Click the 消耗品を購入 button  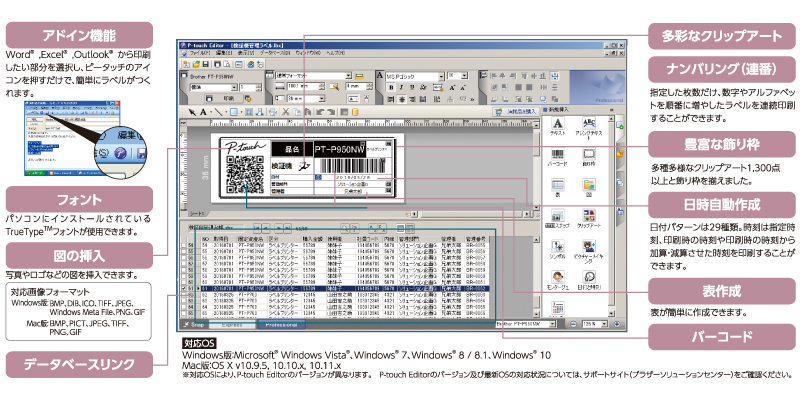pyautogui.click(x=515, y=111)
